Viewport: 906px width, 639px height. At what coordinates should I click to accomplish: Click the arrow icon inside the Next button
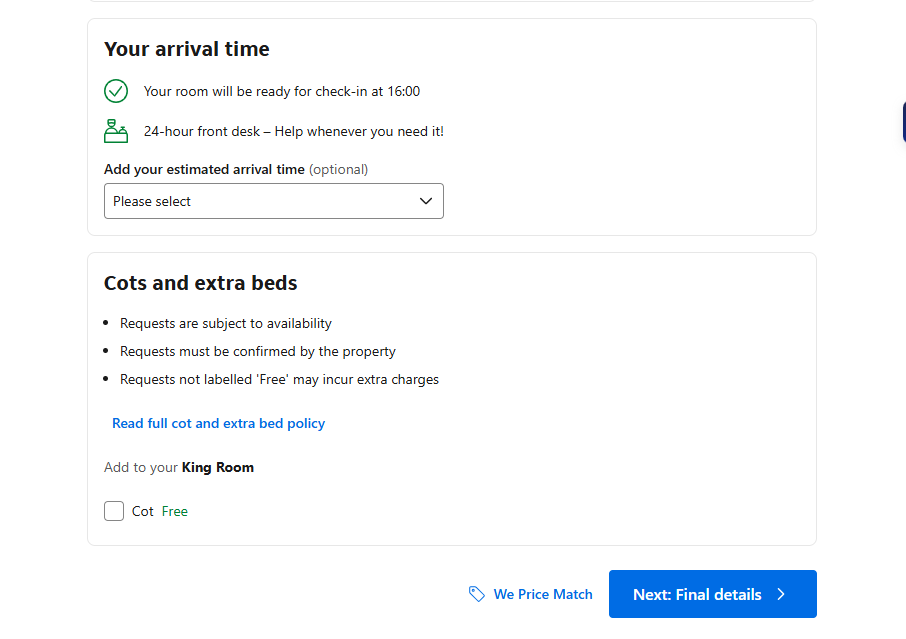coord(781,594)
